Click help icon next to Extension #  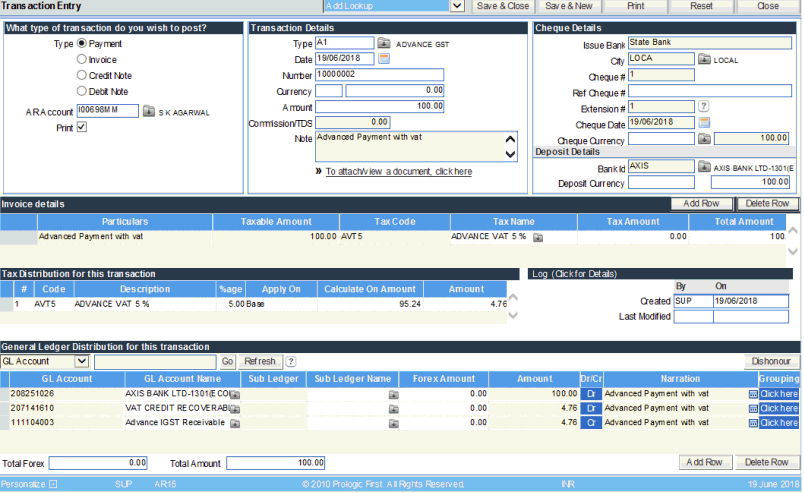pyautogui.click(x=704, y=106)
